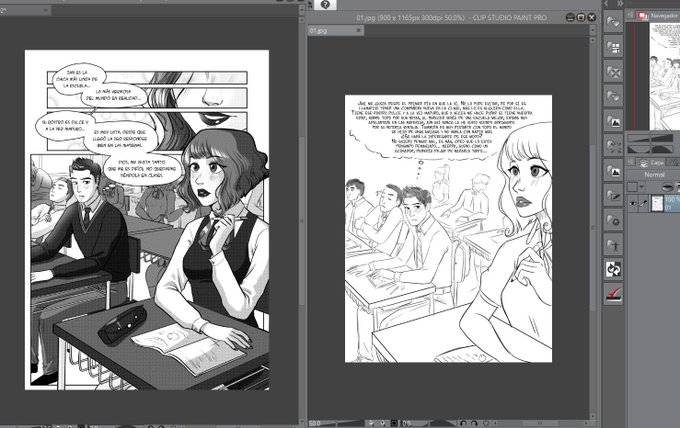
Task: Click the red checkmark icon in quick access
Action: [613, 294]
